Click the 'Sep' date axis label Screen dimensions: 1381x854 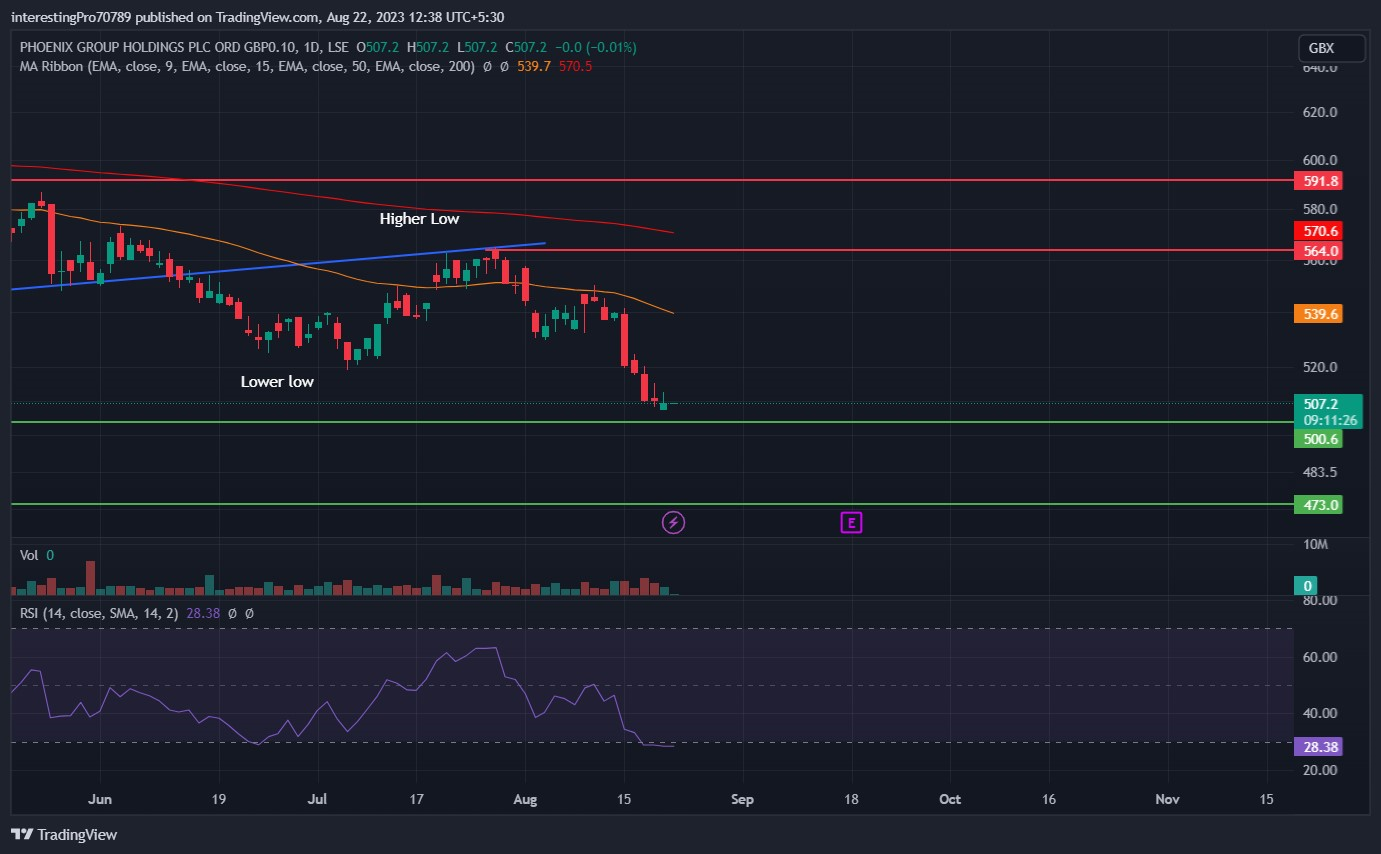(x=741, y=799)
